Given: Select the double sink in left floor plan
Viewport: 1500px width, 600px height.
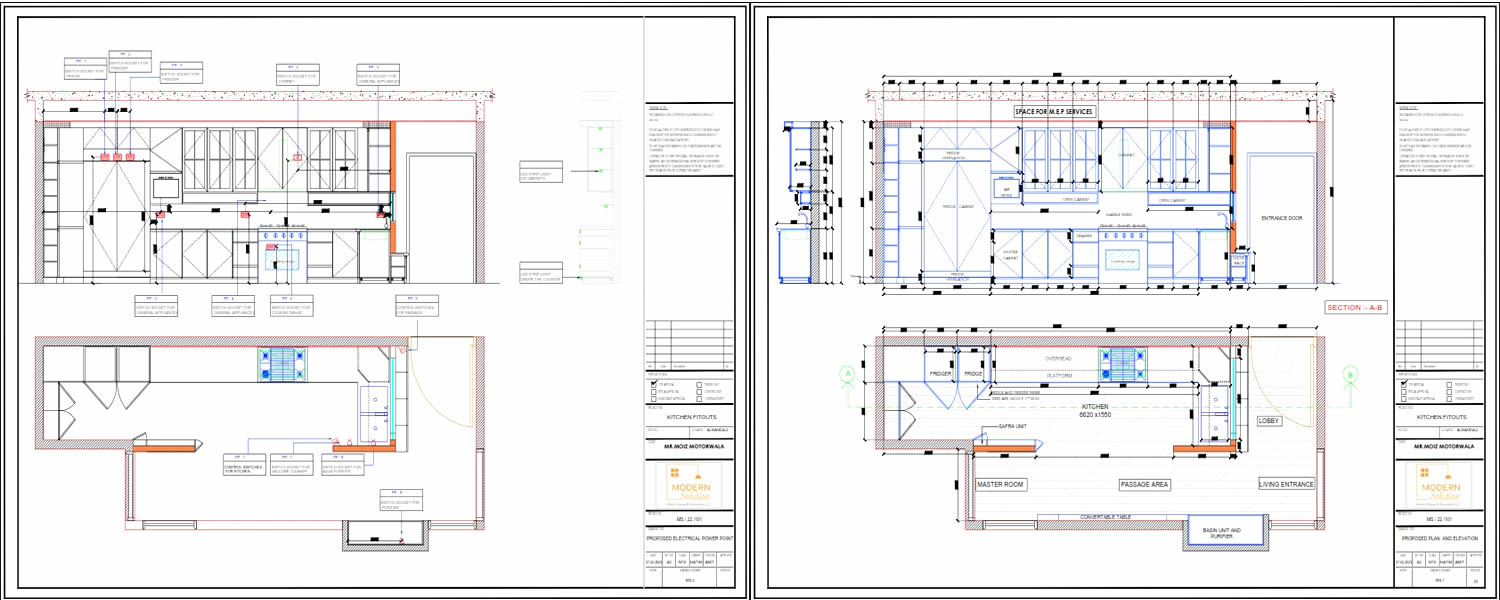Looking at the screenshot, I should (376, 413).
